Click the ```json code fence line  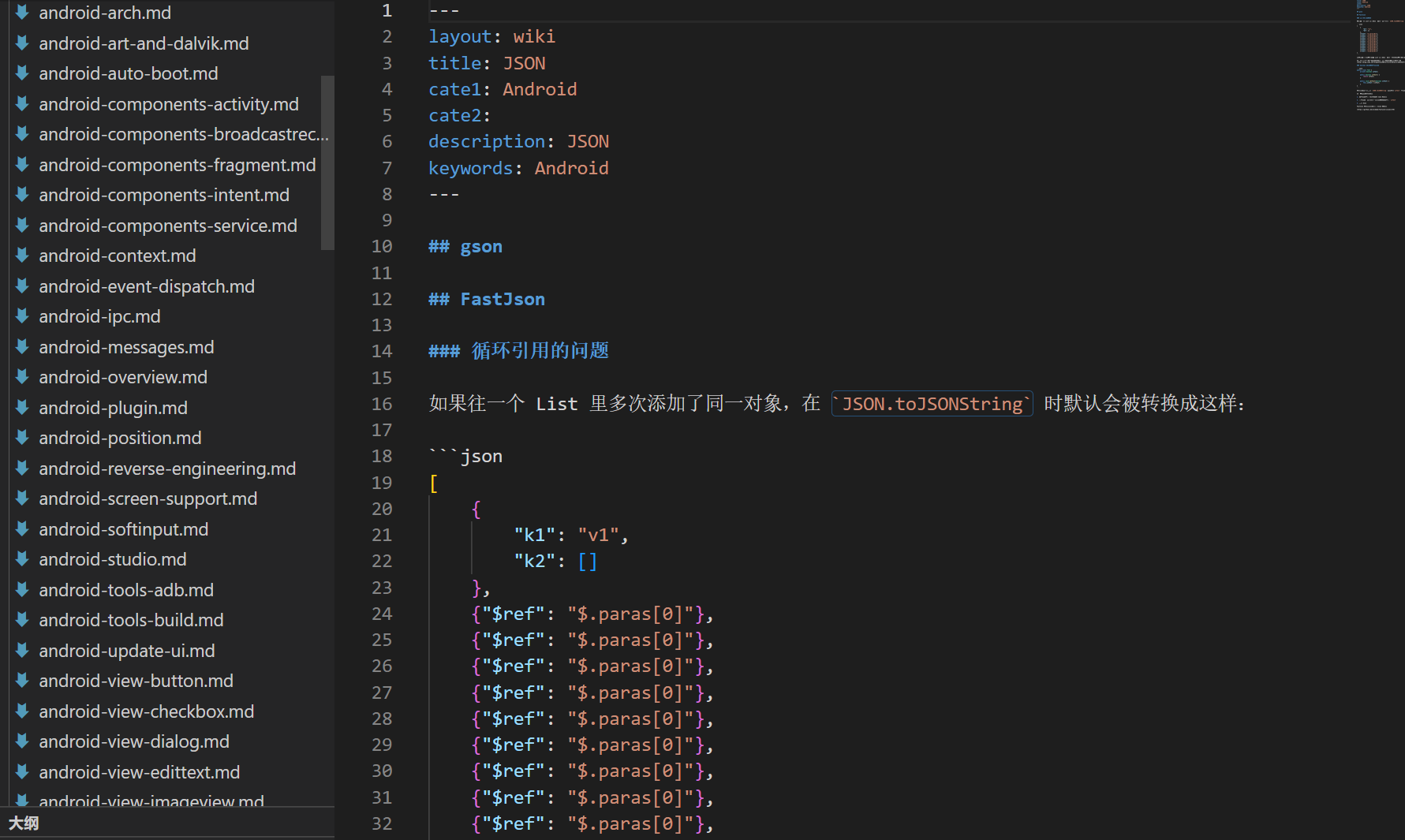click(x=465, y=456)
